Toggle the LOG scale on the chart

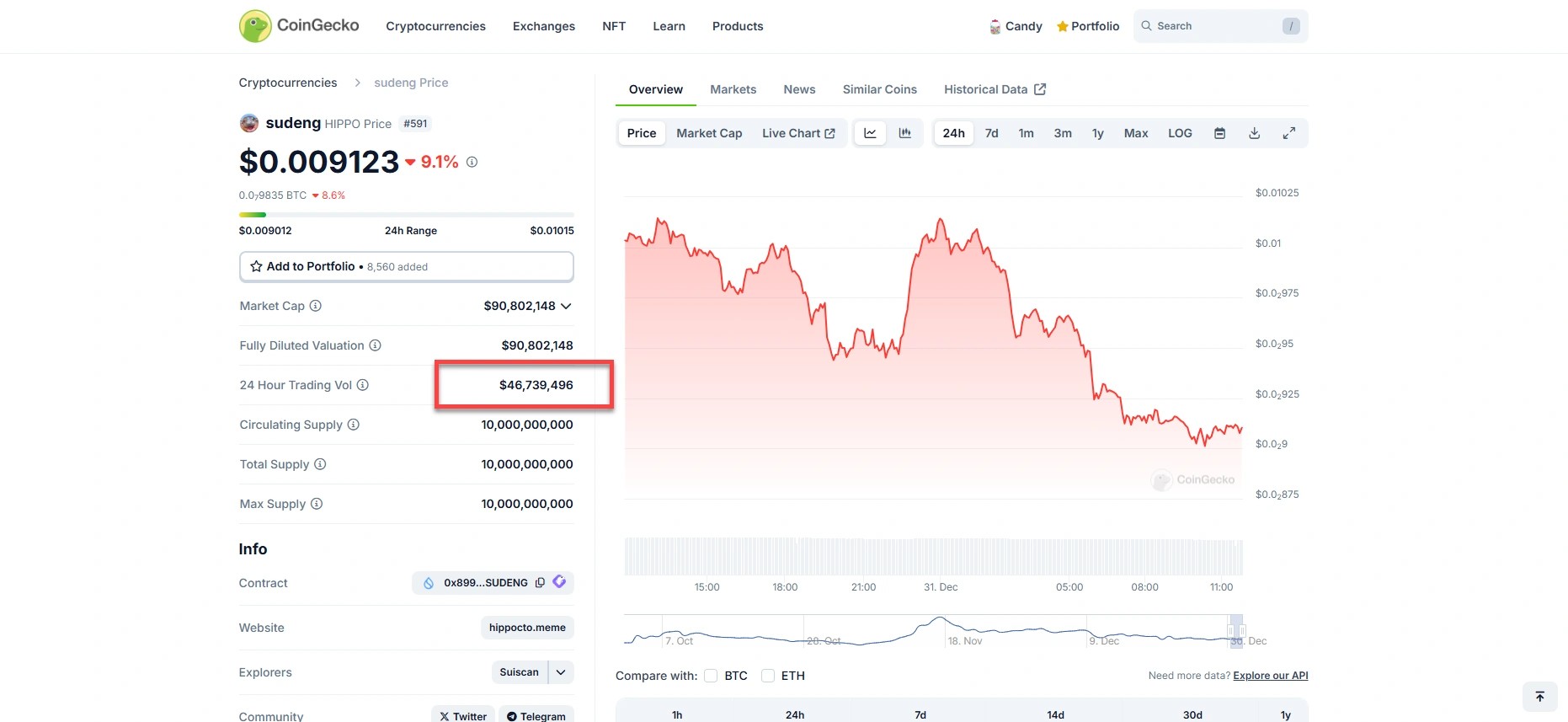click(x=1180, y=133)
